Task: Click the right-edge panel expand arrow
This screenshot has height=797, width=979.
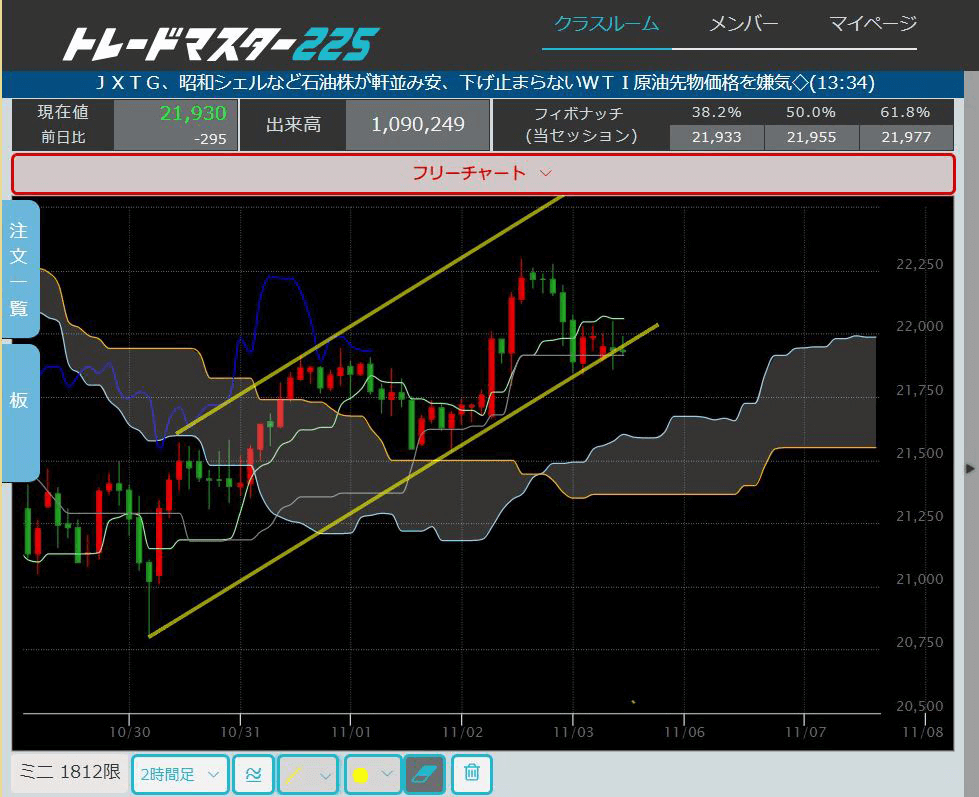Action: (969, 468)
